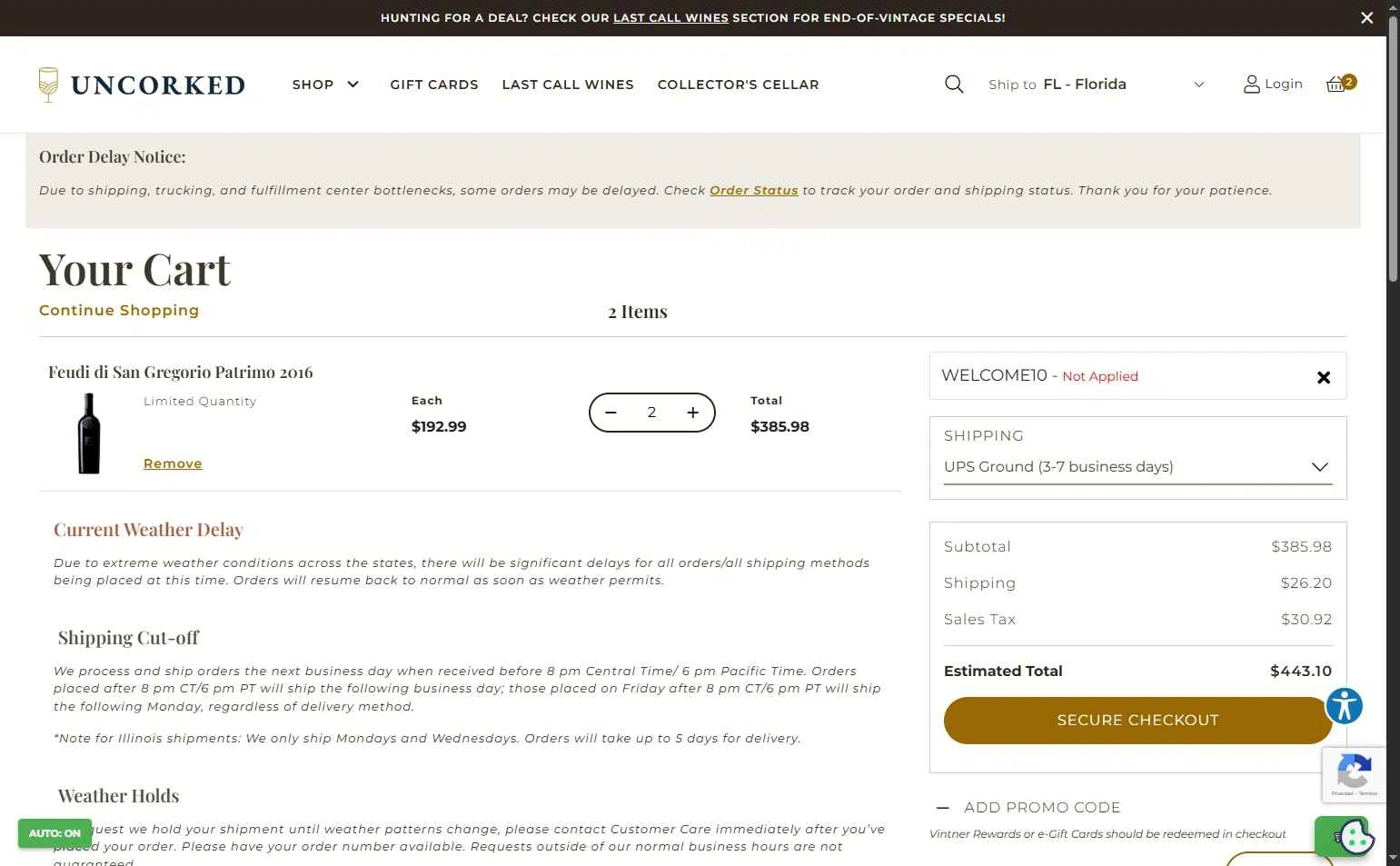Click the Subtotal $385.98 value

pyautogui.click(x=1301, y=546)
